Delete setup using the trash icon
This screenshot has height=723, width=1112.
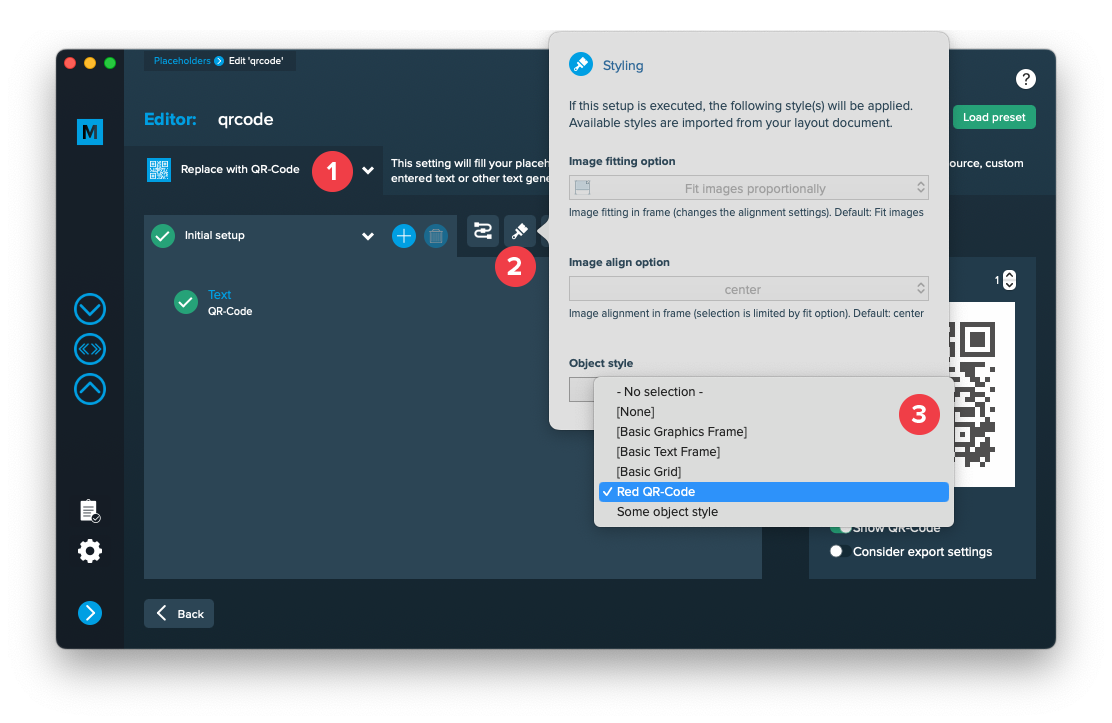435,236
